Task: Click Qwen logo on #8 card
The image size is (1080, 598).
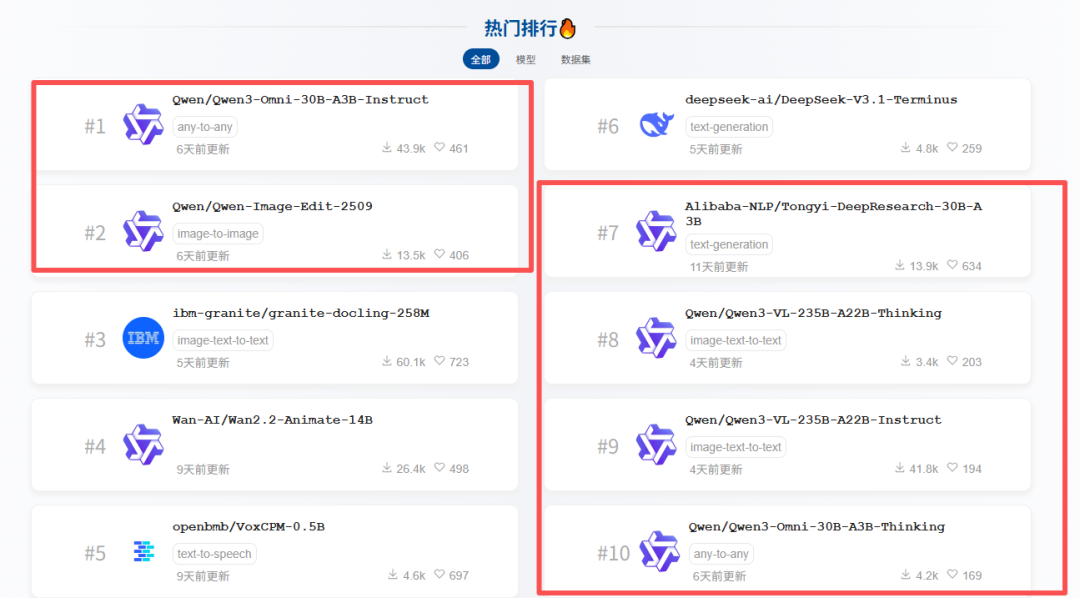Action: pos(656,338)
